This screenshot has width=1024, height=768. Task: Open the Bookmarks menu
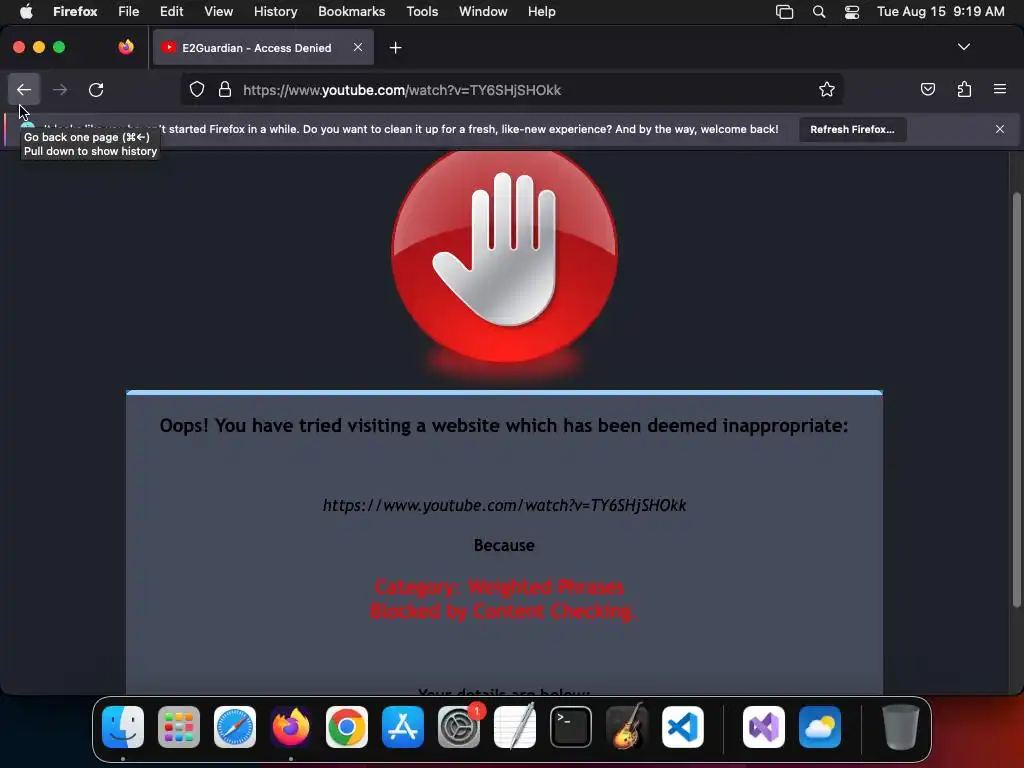coord(351,11)
